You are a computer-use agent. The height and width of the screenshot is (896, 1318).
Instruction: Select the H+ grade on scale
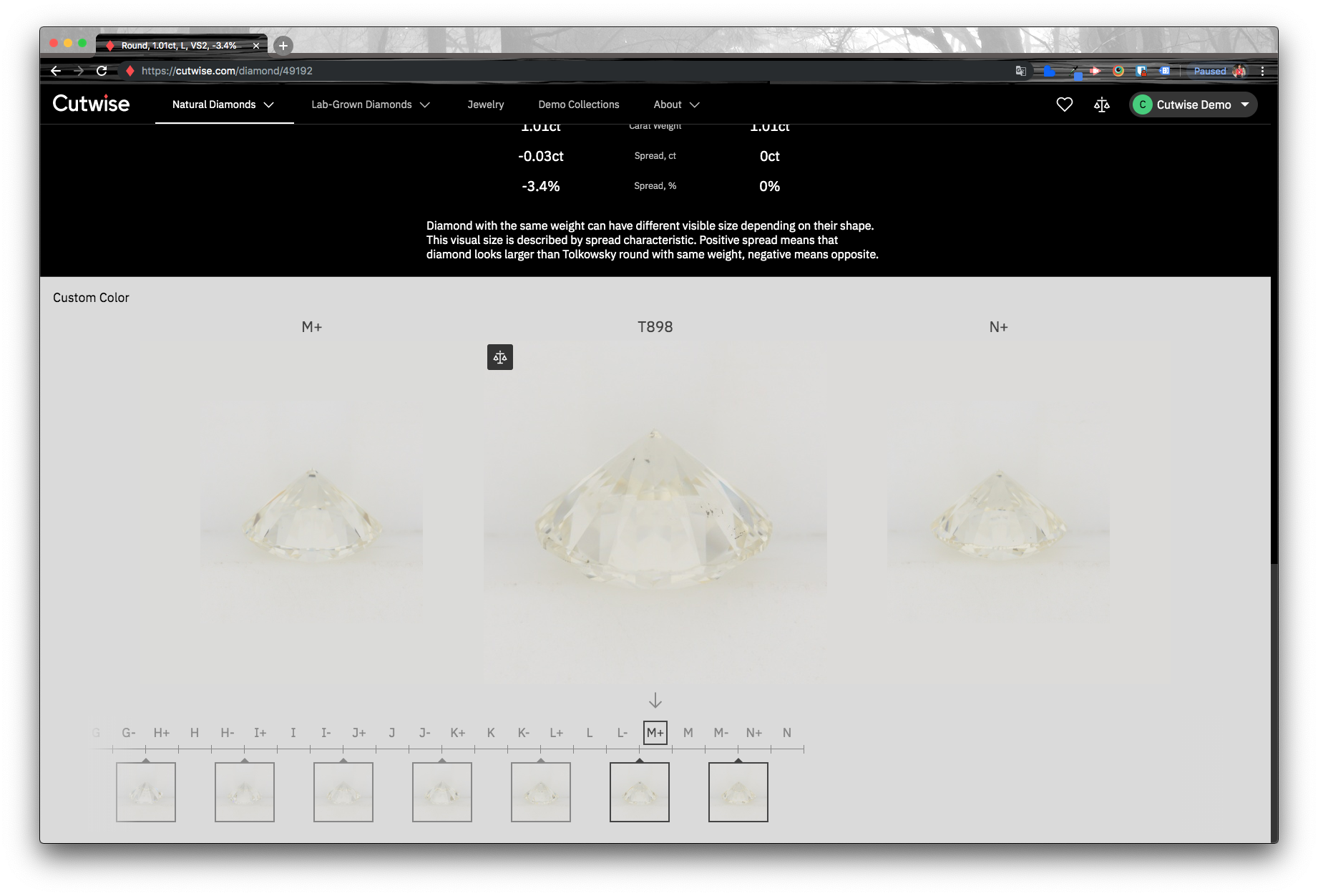(x=162, y=733)
